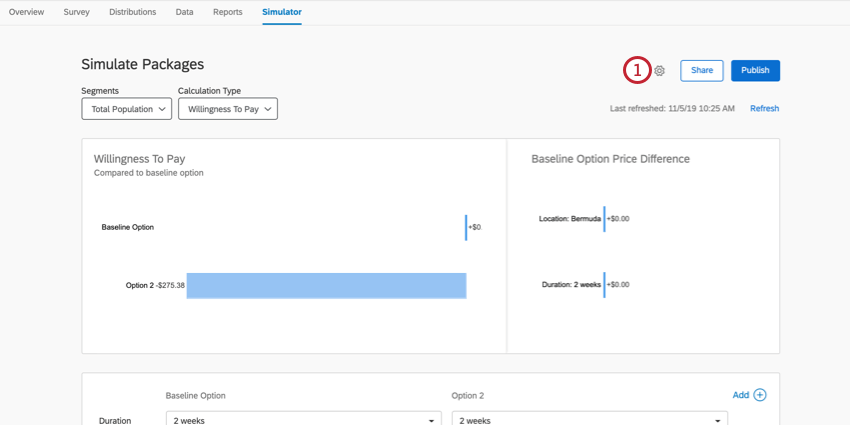Click the blue Publish button
This screenshot has width=850, height=425.
point(755,70)
